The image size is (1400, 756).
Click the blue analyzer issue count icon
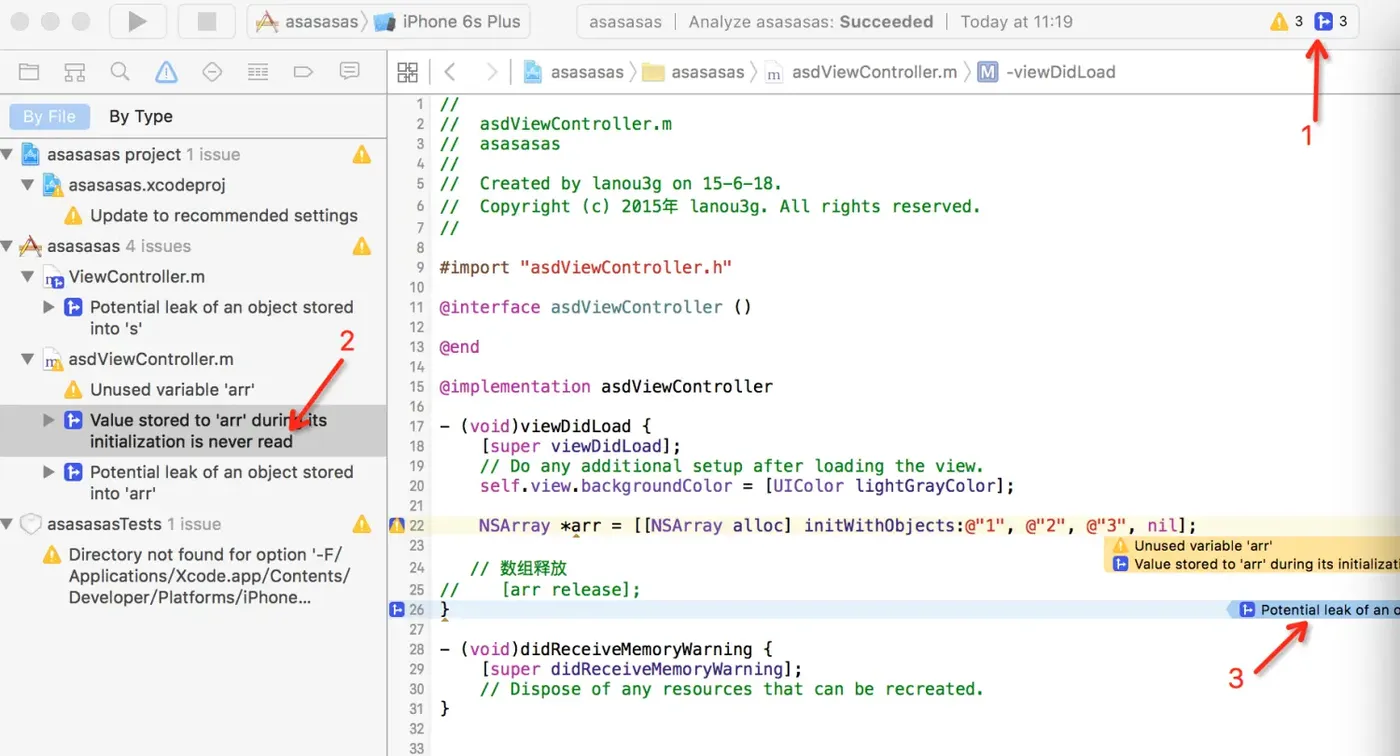click(x=1323, y=21)
